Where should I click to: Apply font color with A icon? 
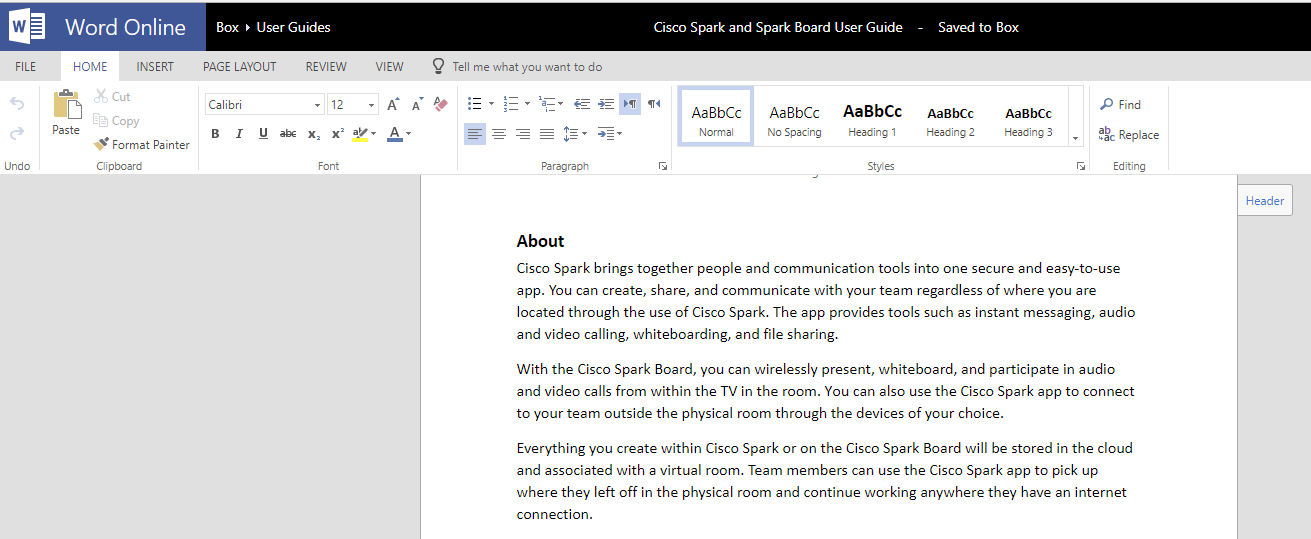pyautogui.click(x=394, y=134)
